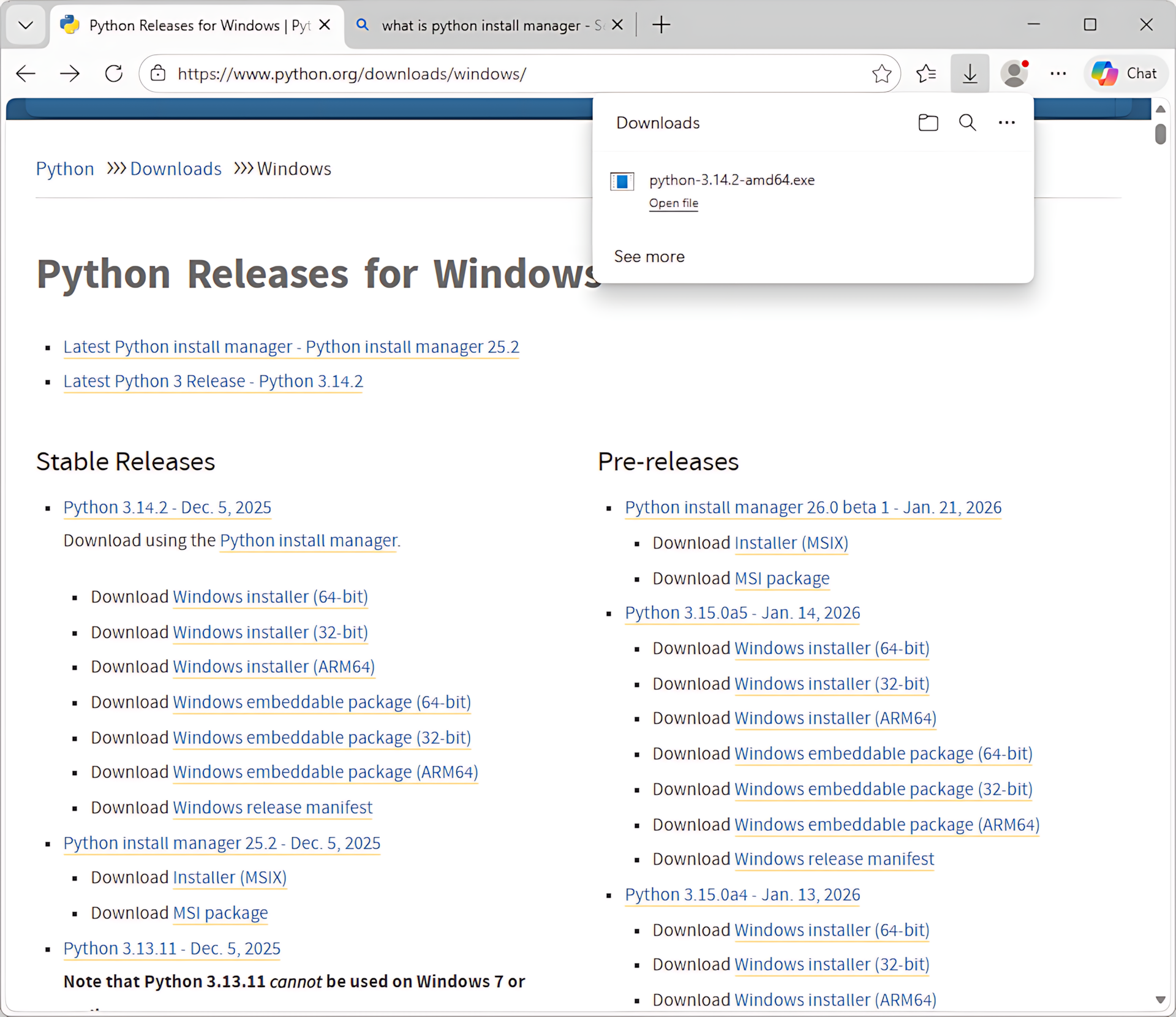Expand See more downloads
The height and width of the screenshot is (1017, 1176).
649,256
